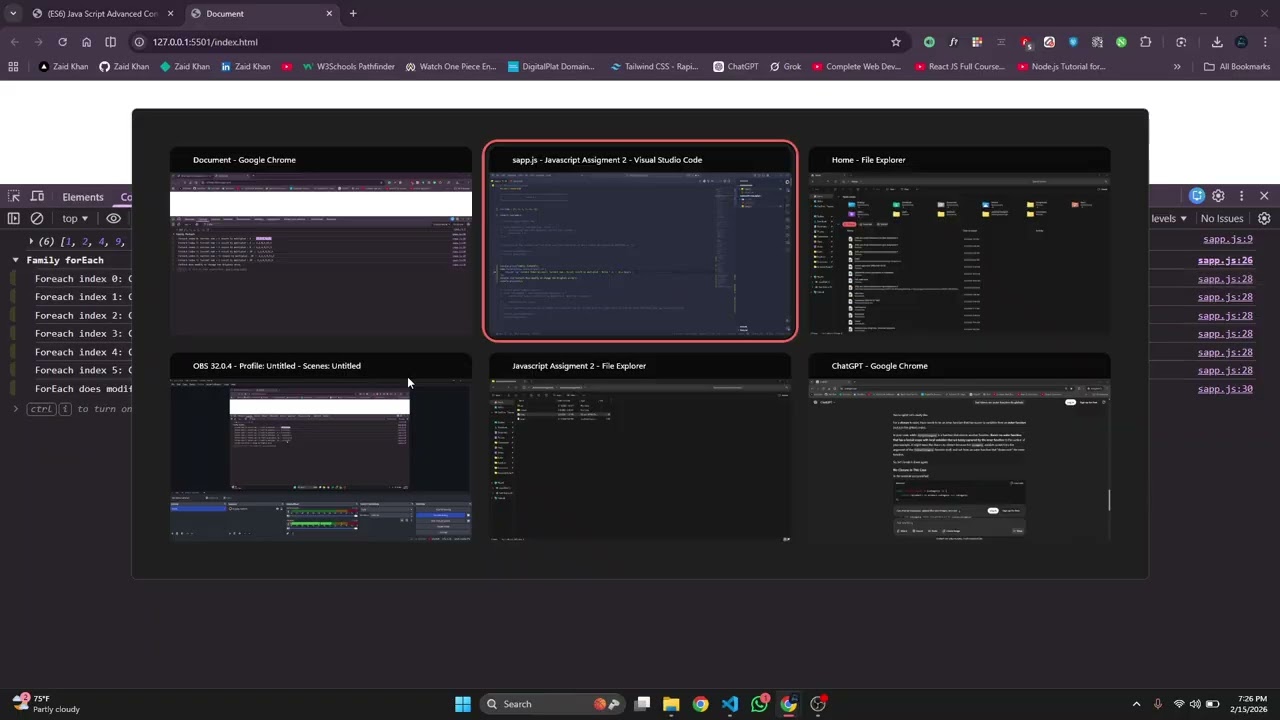Viewport: 1280px width, 720px height.
Task: Click the No Issues indicator
Action: pyautogui.click(x=1222, y=218)
